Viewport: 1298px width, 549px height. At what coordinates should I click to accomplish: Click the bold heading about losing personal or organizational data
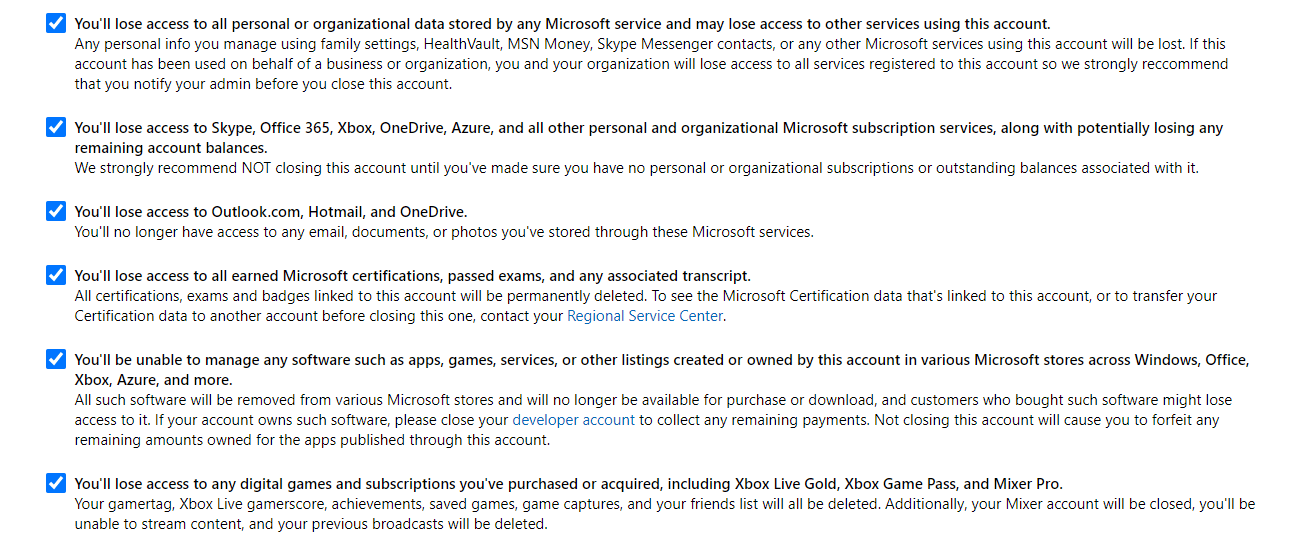tap(562, 24)
